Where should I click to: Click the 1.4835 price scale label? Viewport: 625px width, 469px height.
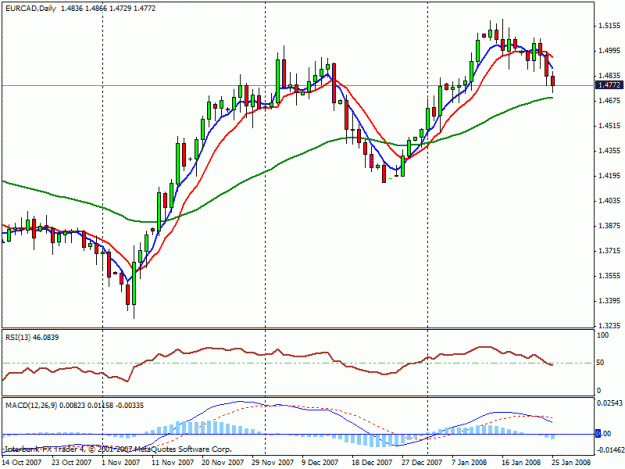click(609, 76)
